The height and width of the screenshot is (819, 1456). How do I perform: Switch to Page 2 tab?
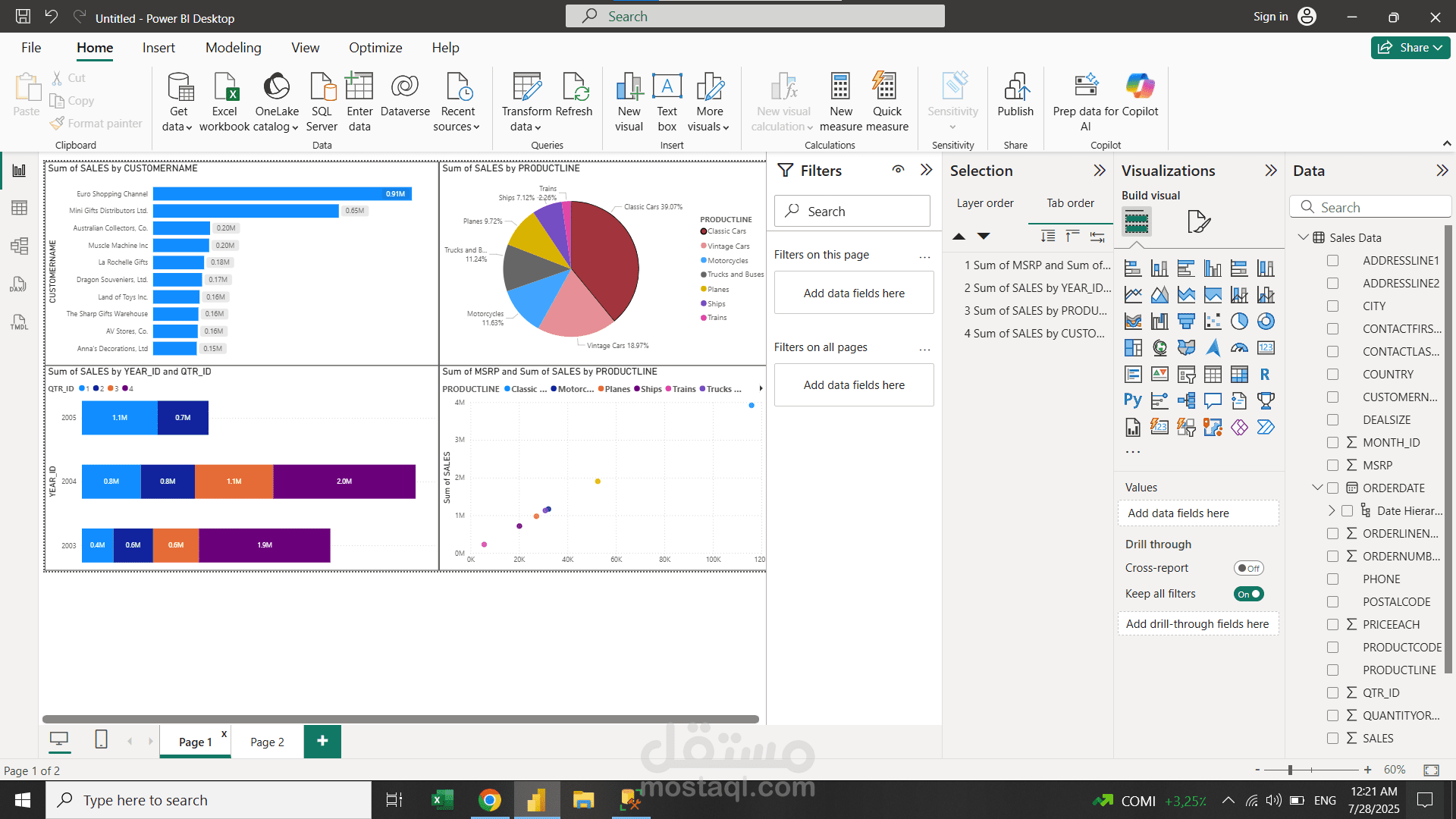point(267,742)
